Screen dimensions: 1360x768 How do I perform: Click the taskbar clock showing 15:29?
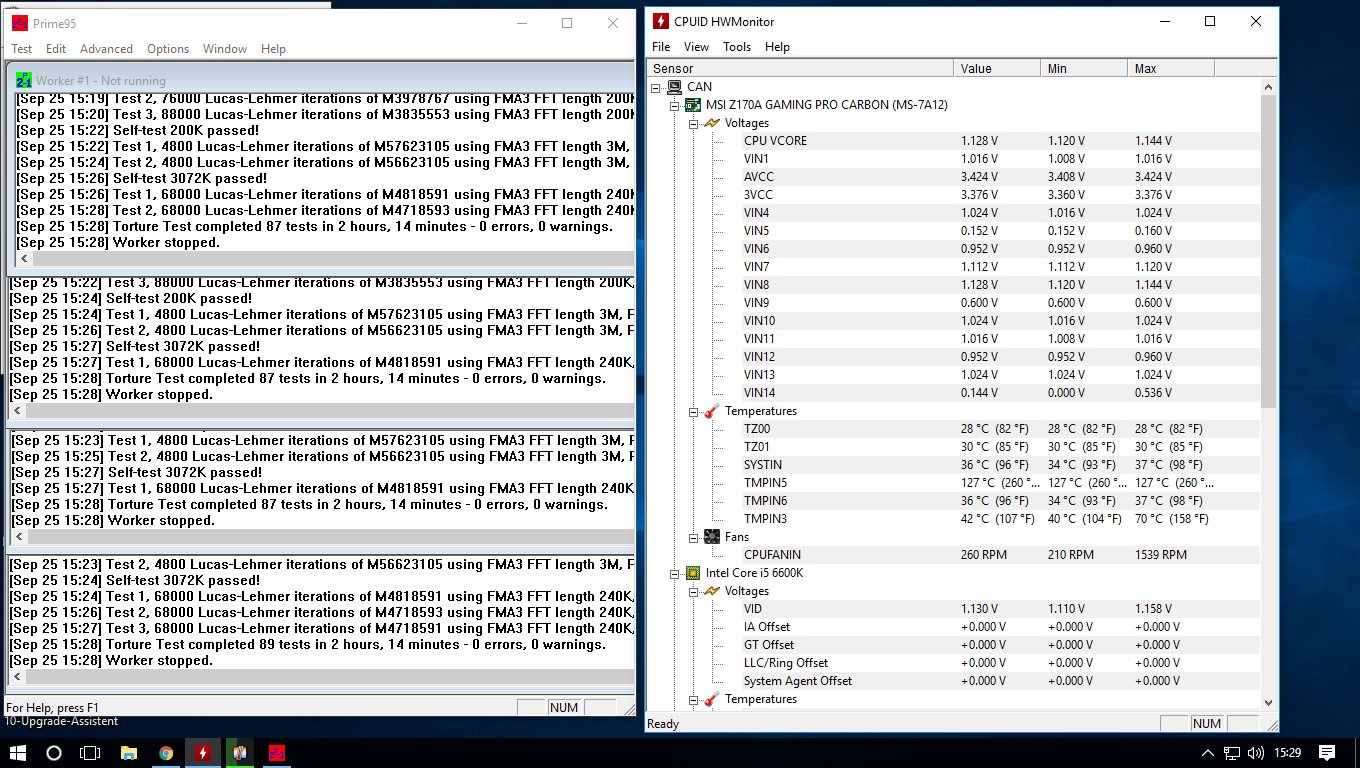click(x=1287, y=752)
